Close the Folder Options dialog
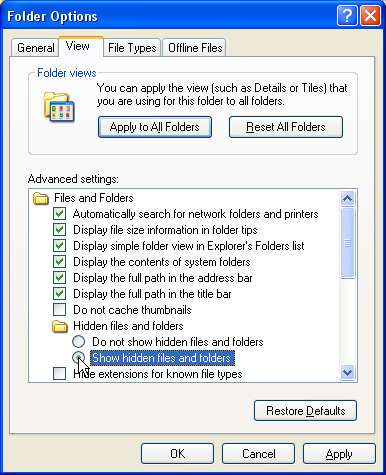Image resolution: width=386 pixels, height=475 pixels. coord(370,15)
